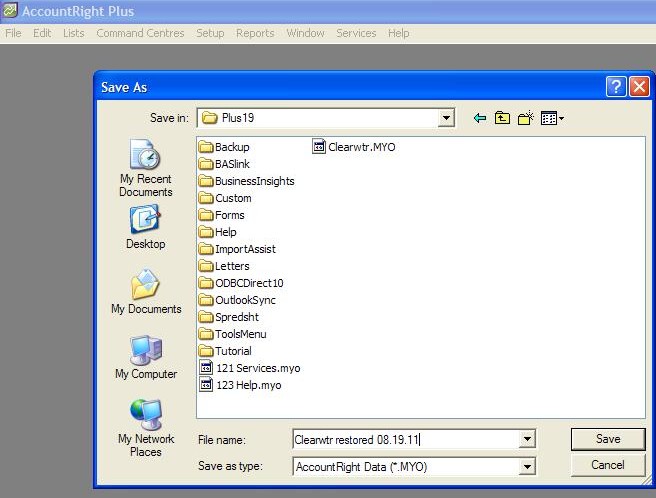
Task: Open the Command Centres menu
Action: [x=140, y=33]
